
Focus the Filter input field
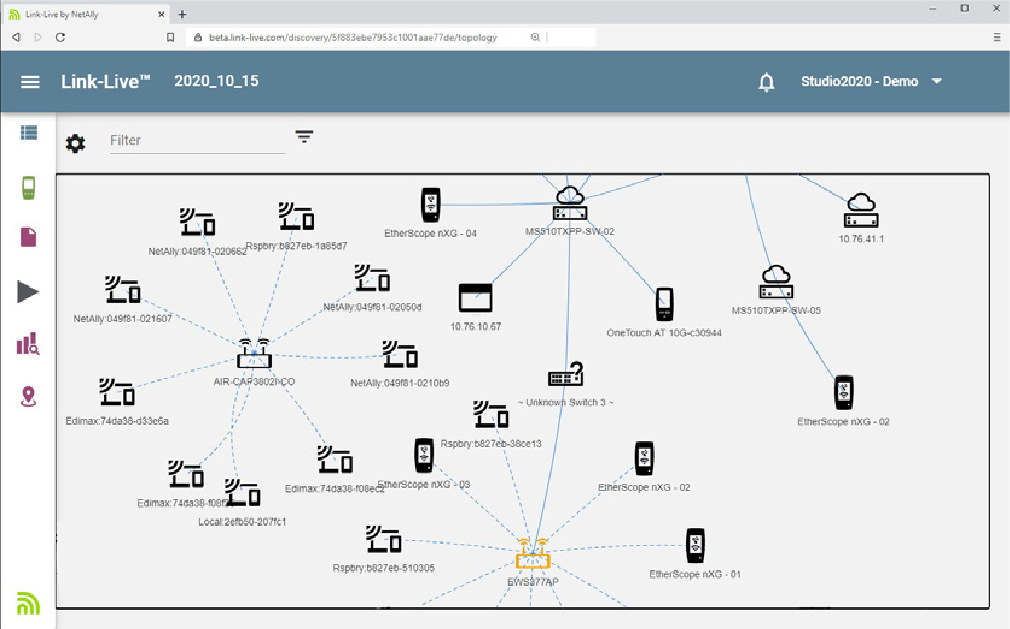click(x=197, y=140)
